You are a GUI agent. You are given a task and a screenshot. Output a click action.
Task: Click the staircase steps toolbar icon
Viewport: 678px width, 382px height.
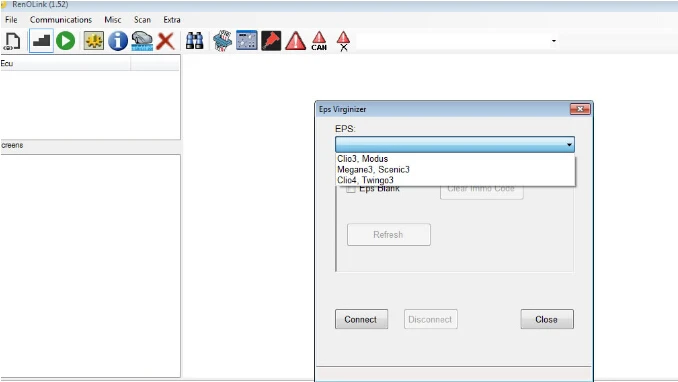click(41, 41)
